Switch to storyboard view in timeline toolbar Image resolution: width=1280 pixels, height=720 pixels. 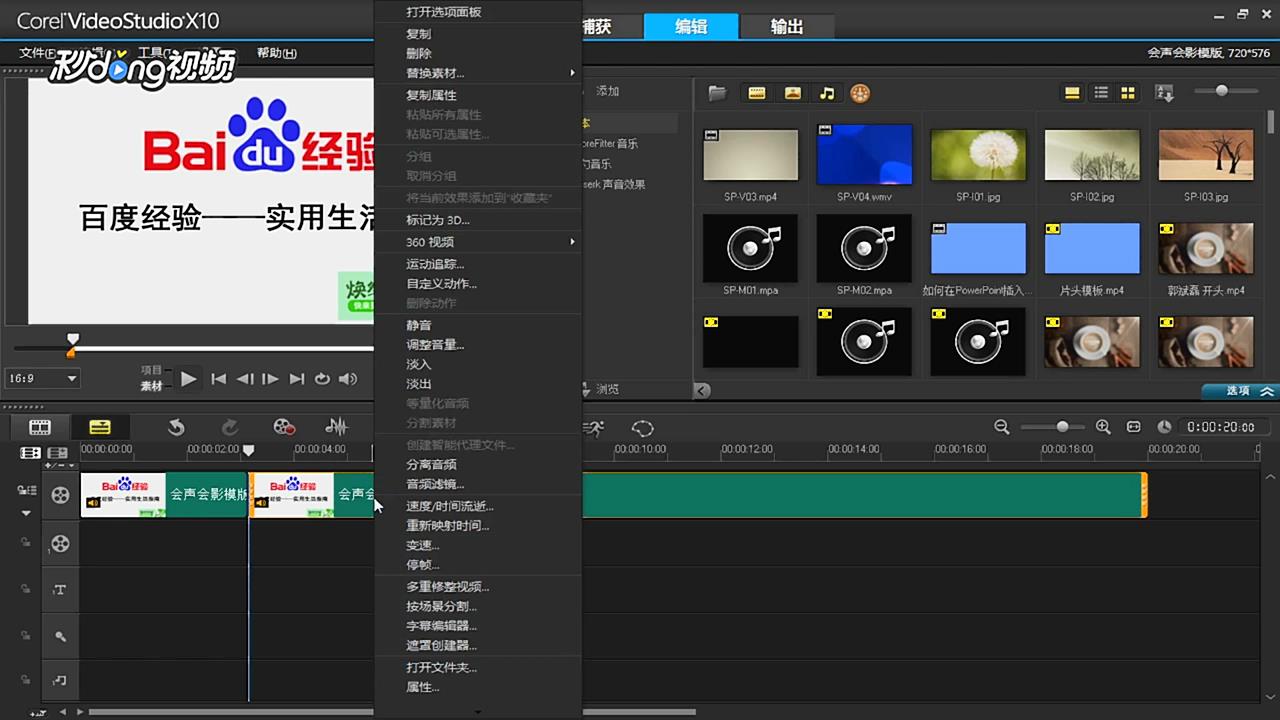[40, 427]
